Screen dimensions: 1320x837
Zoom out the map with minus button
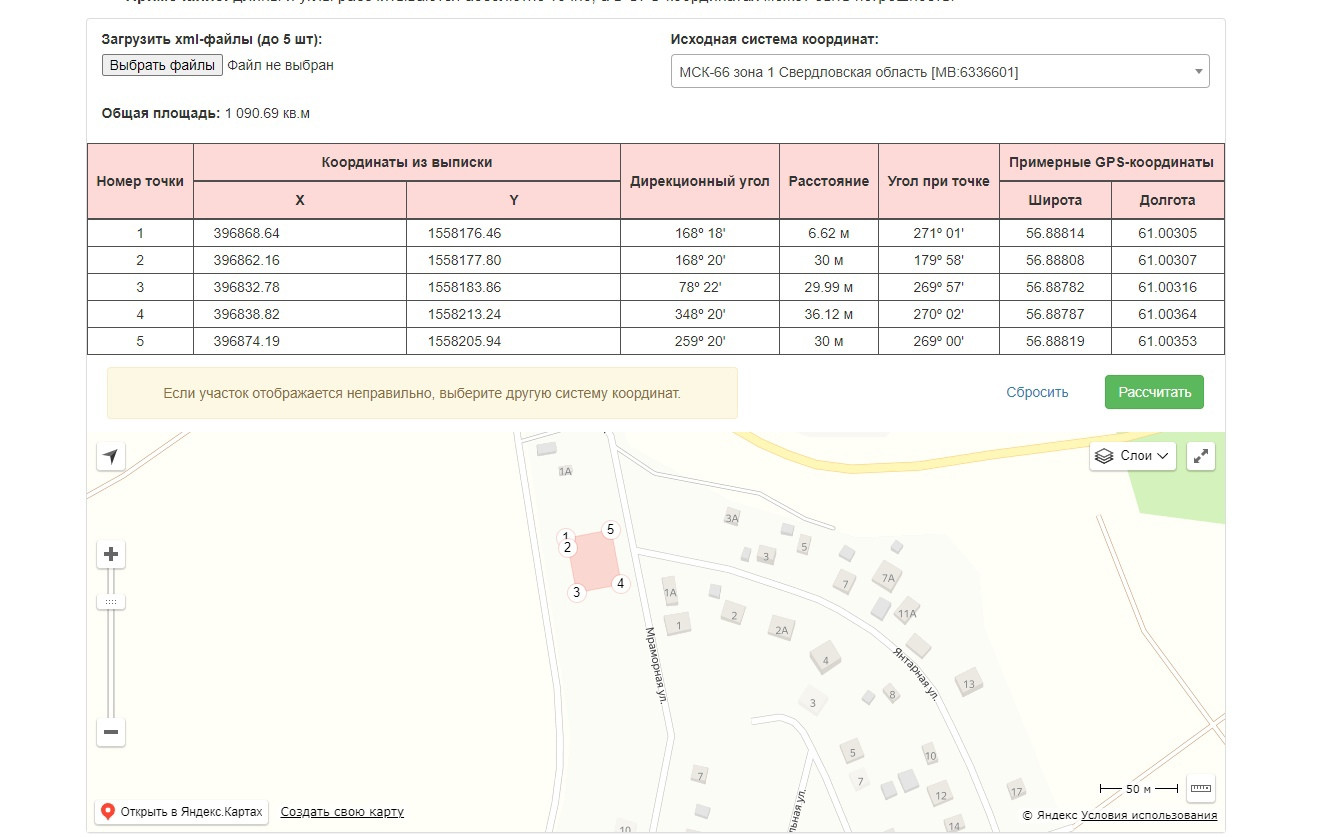111,733
